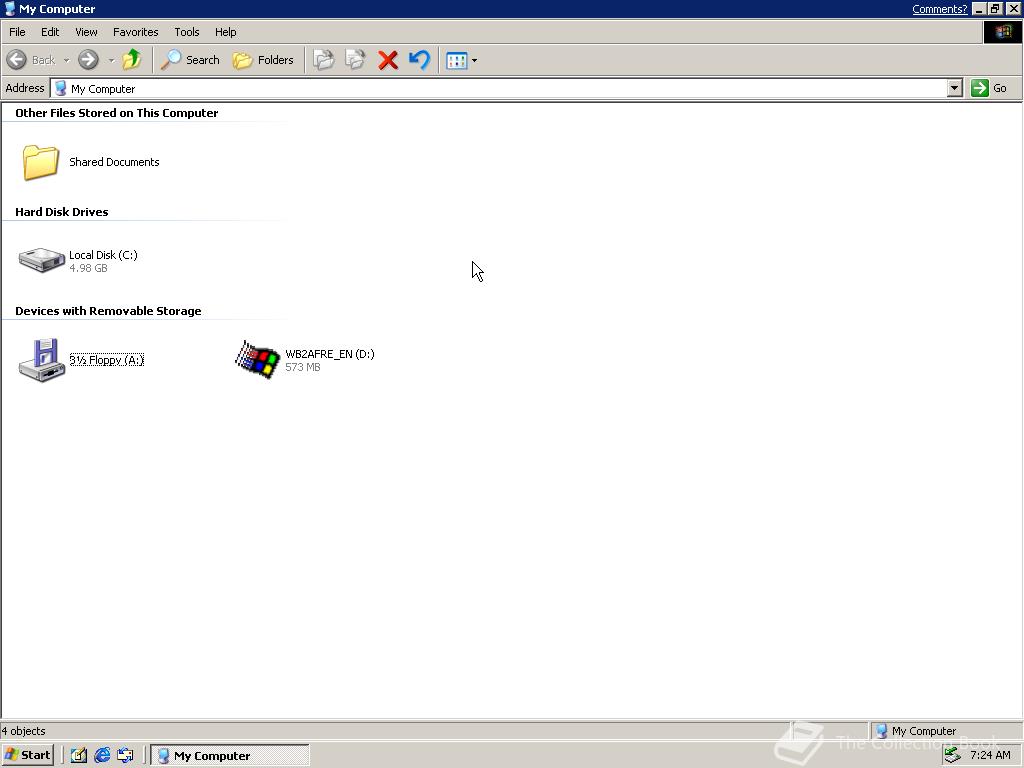Click the Shared Documents label
Viewport: 1024px width, 768px height.
114,162
